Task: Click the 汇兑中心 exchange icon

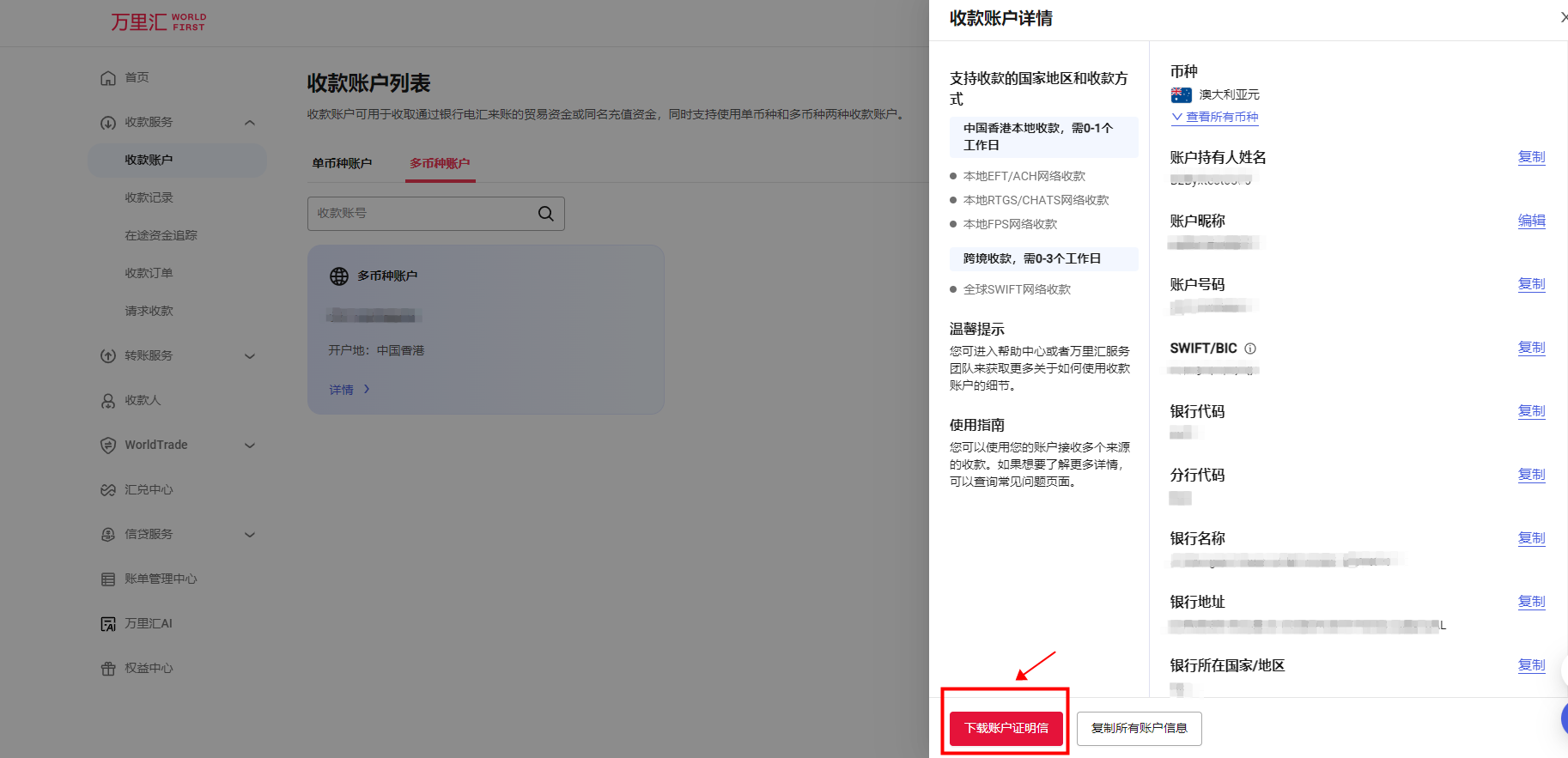Action: click(x=108, y=490)
